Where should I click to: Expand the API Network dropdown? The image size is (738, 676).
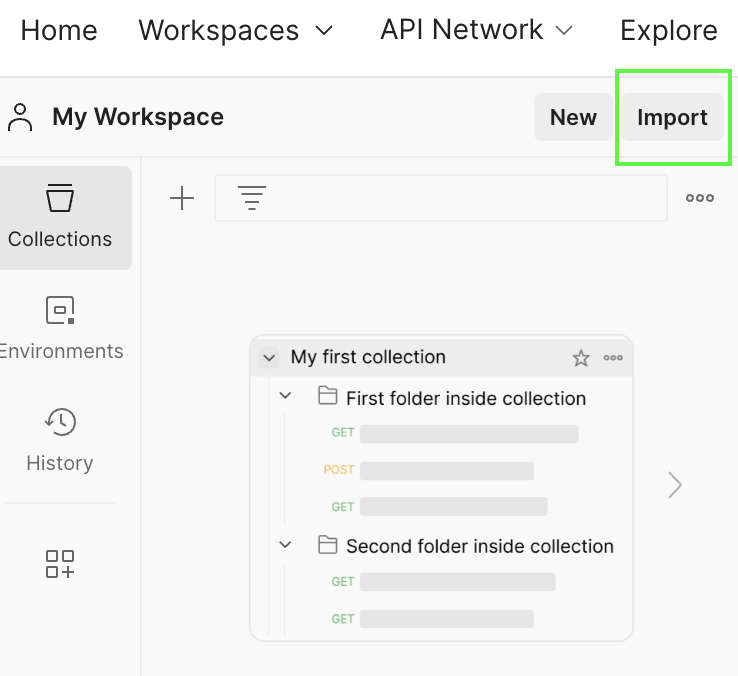pos(476,31)
